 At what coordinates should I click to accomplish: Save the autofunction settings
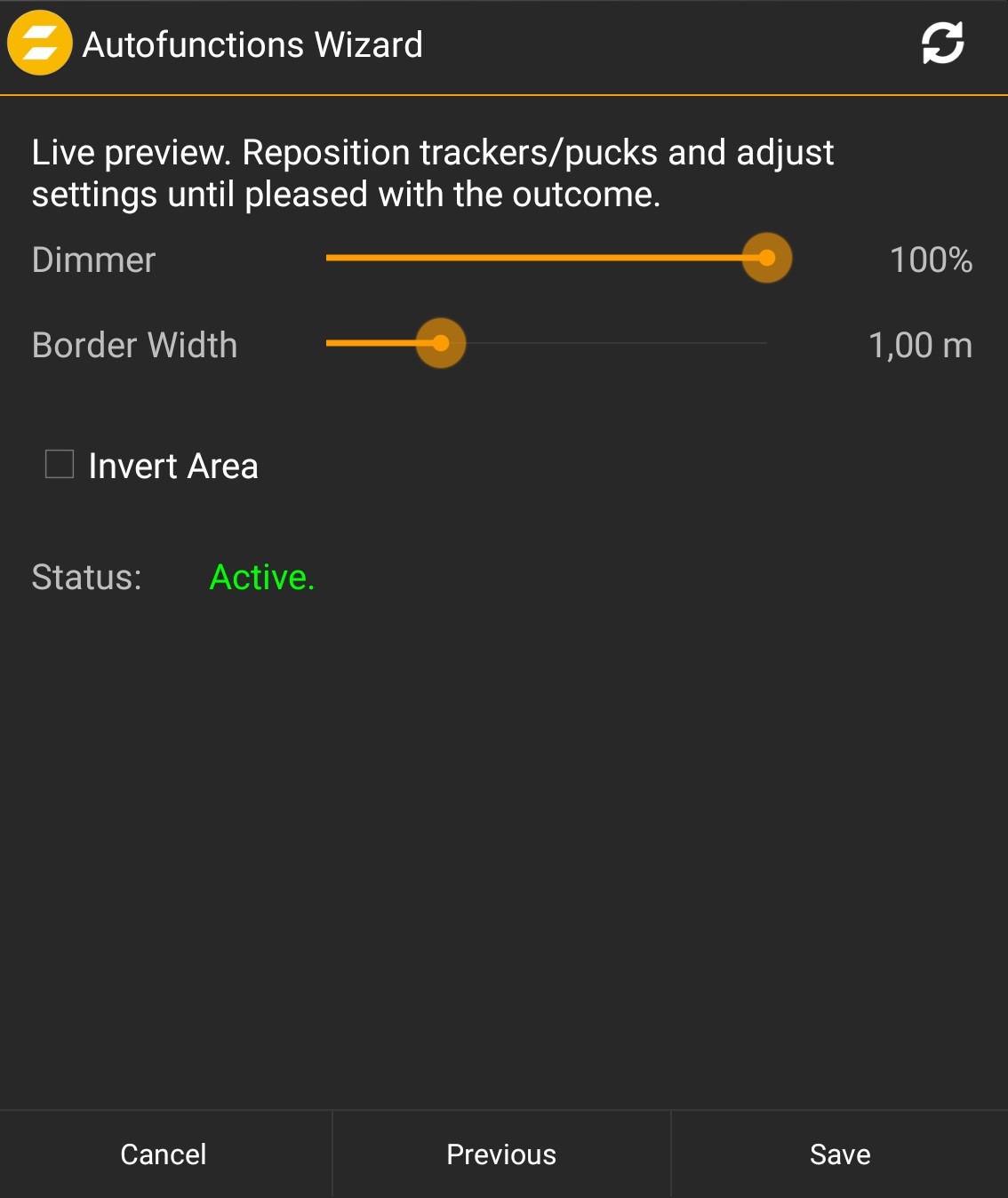point(839,1154)
